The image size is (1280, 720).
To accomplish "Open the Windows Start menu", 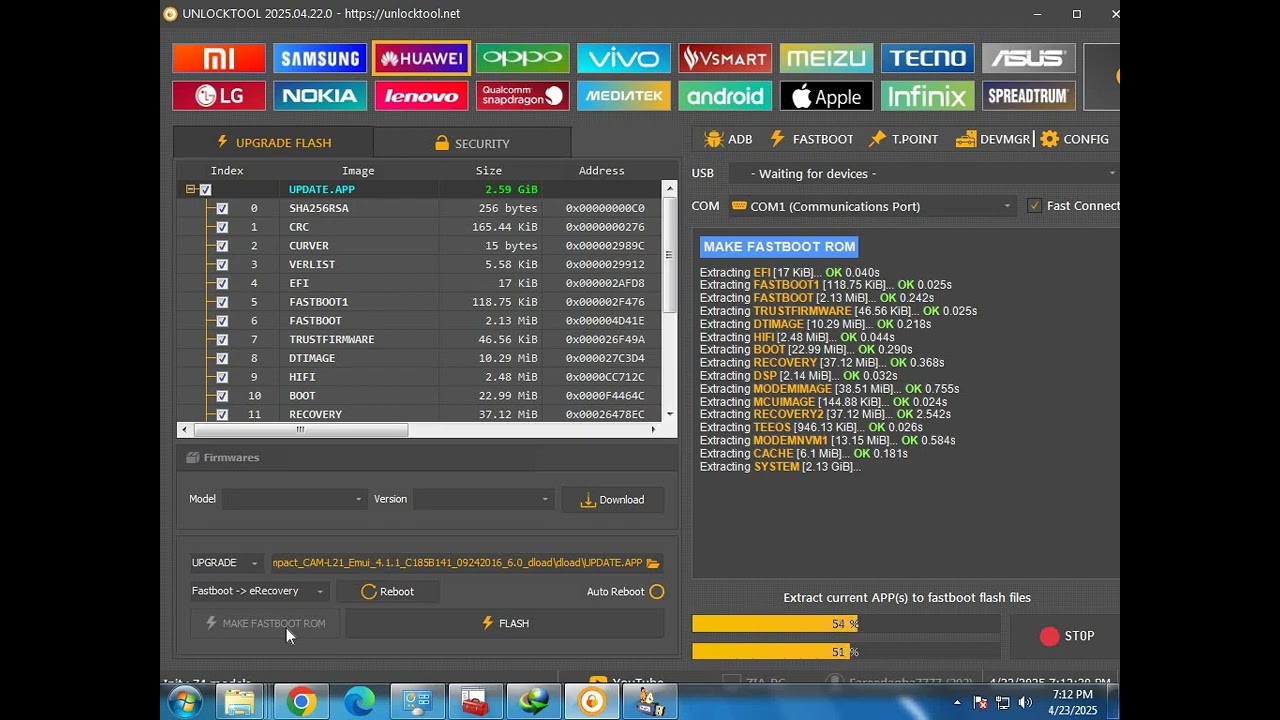I will click(x=185, y=702).
